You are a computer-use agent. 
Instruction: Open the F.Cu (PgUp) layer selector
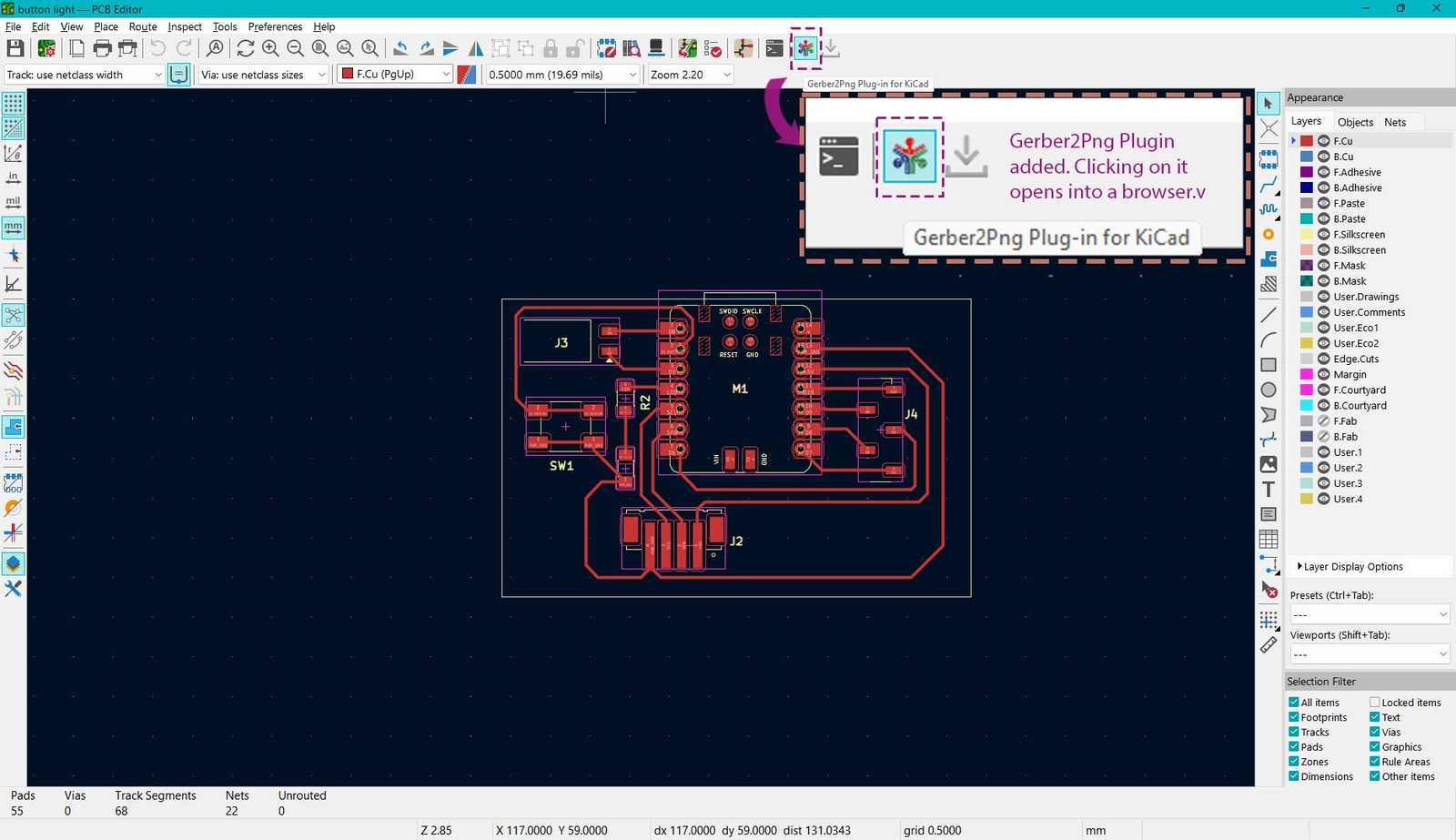point(395,75)
